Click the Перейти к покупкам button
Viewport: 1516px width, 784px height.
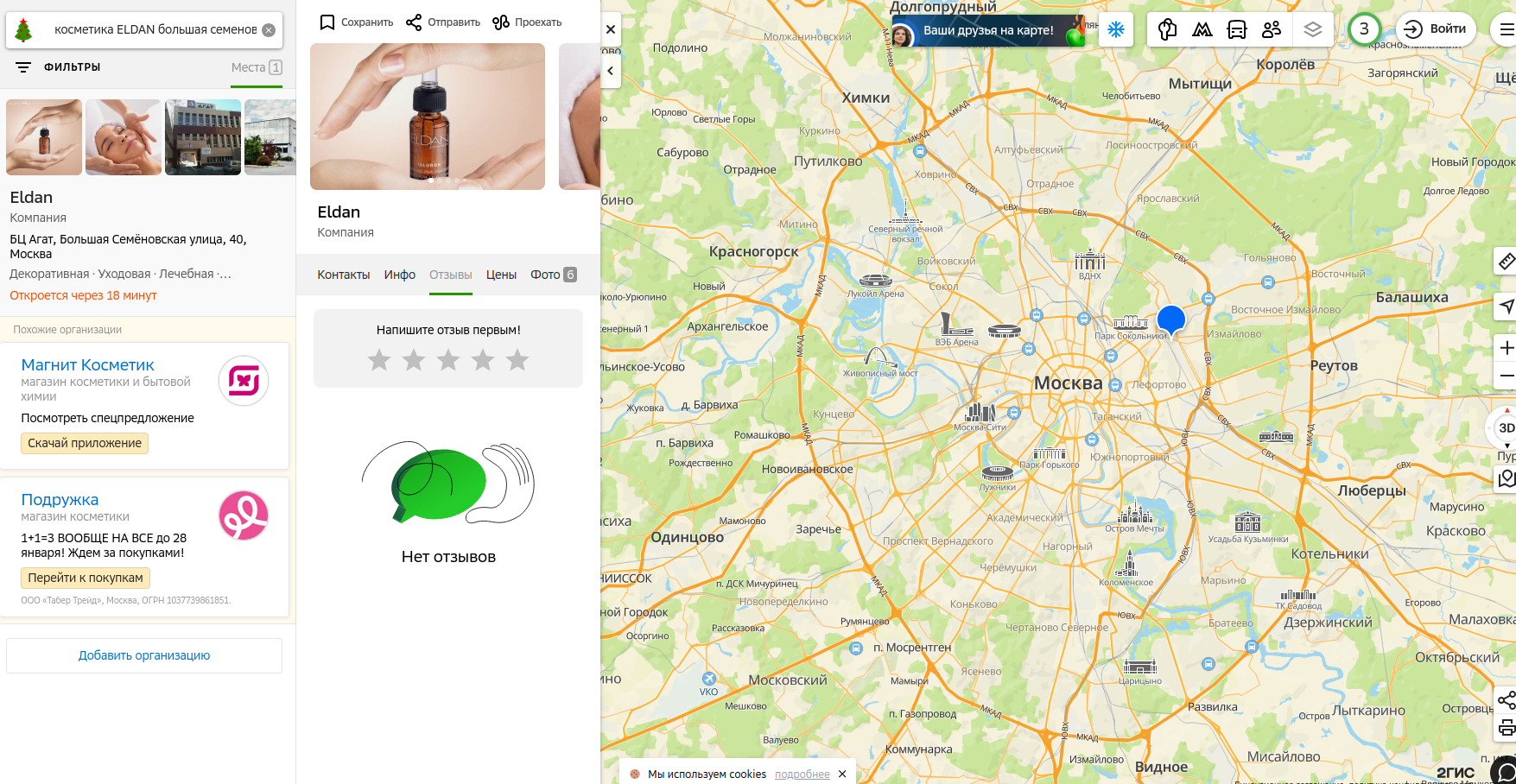tap(86, 578)
